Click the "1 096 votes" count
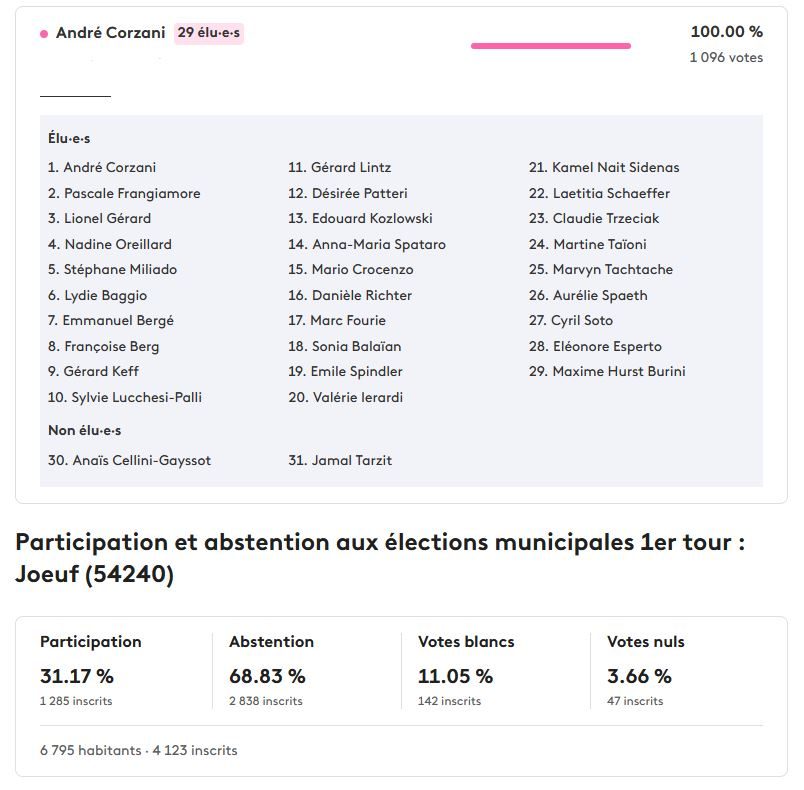 (726, 58)
